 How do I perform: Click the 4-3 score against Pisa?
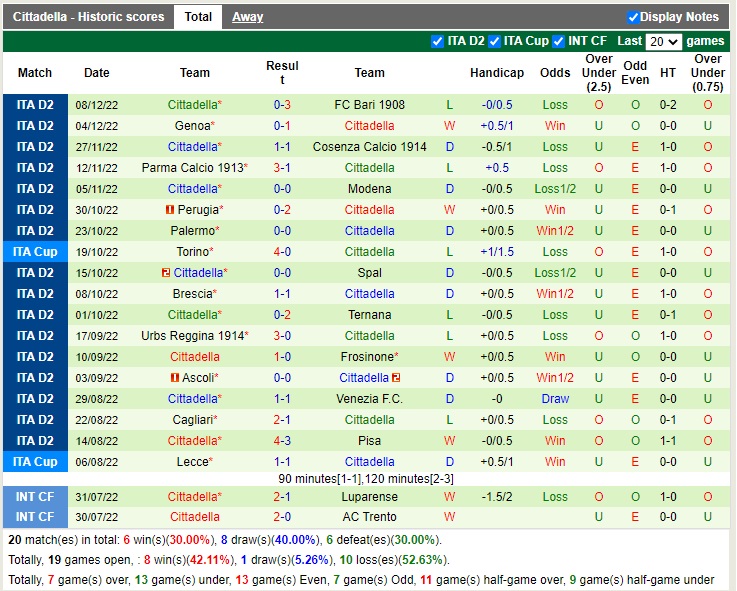tap(282, 441)
